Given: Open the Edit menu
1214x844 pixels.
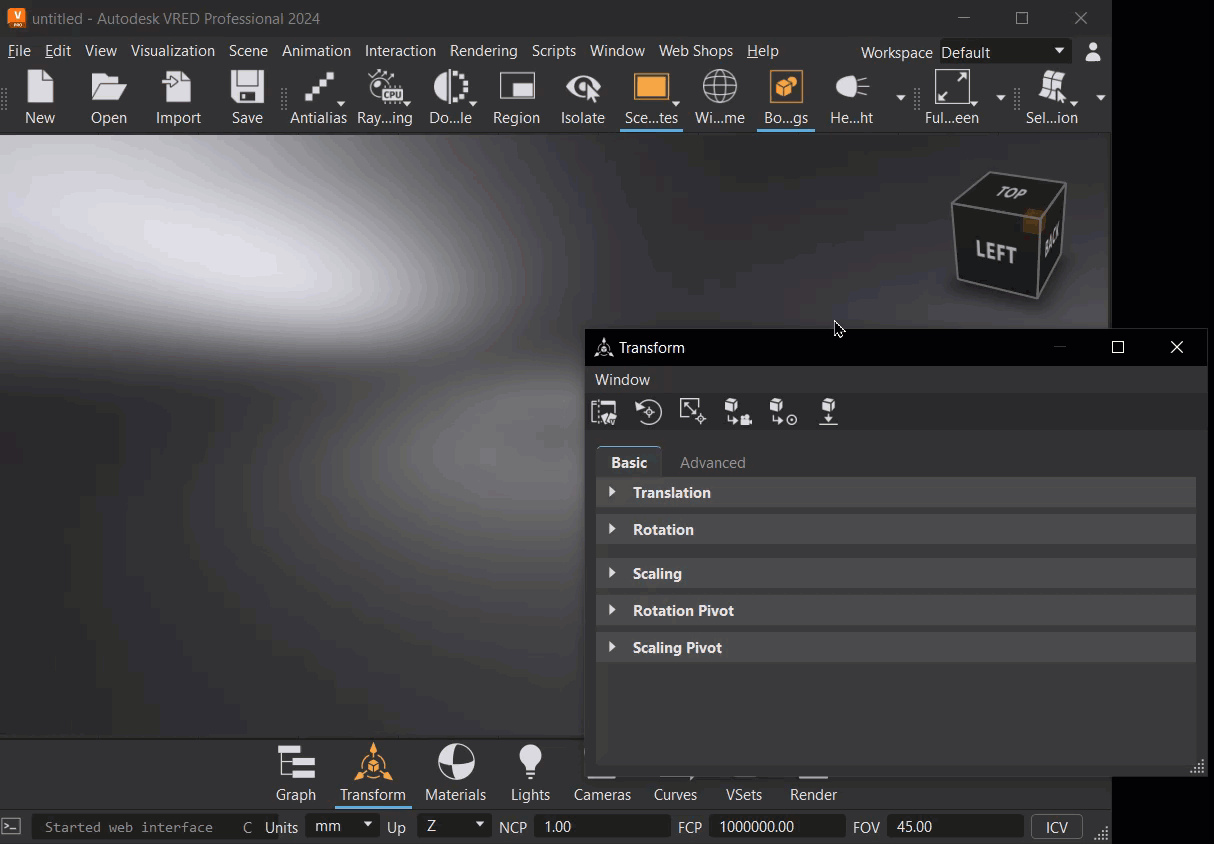Looking at the screenshot, I should (x=58, y=51).
